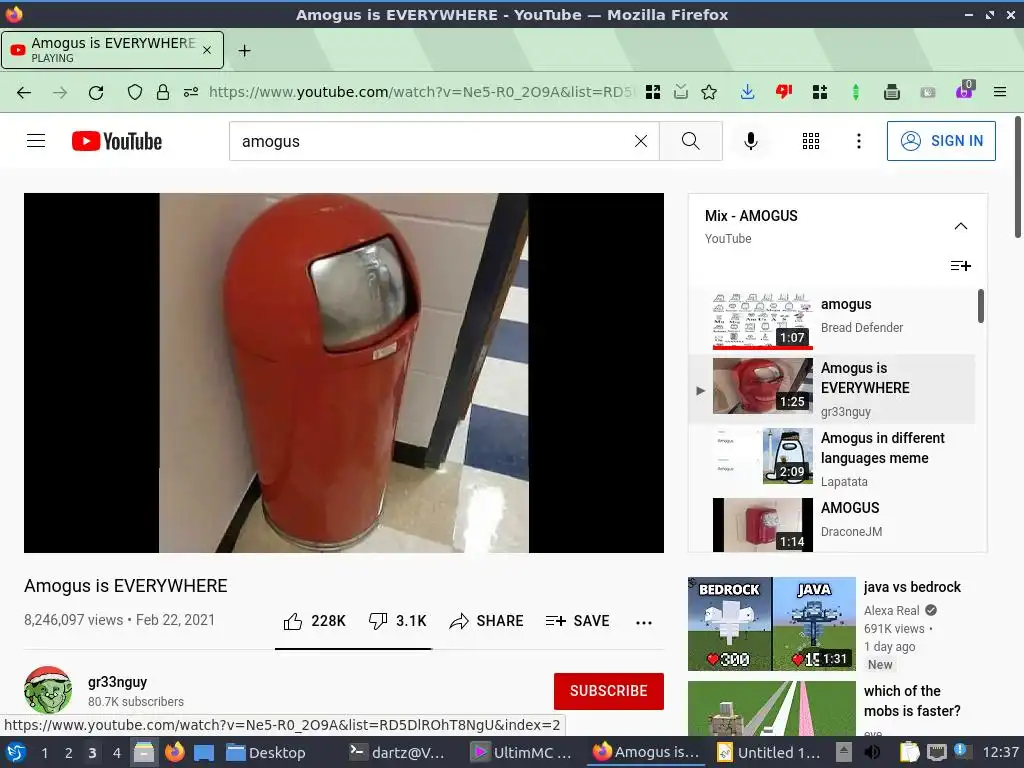Open Untitled 1 document in taskbar

[x=769, y=753]
